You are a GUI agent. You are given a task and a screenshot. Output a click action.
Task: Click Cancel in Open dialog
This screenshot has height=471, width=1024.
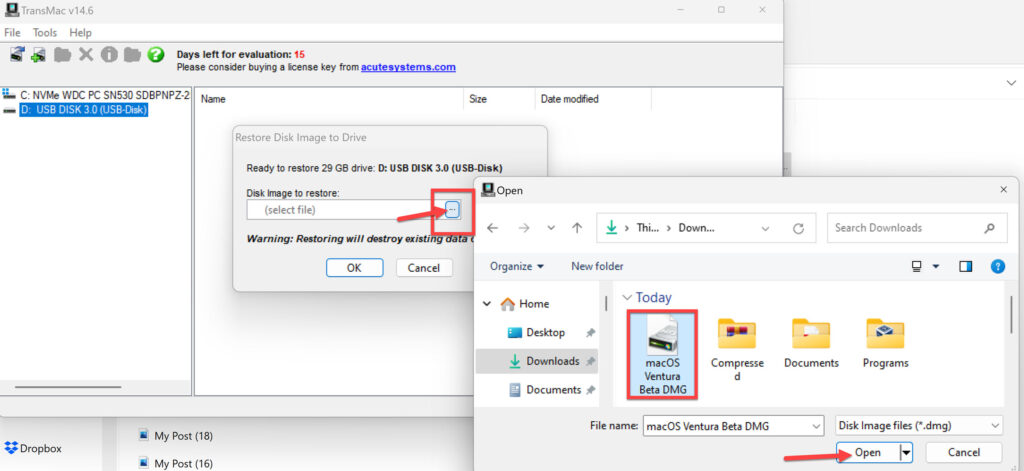click(964, 452)
